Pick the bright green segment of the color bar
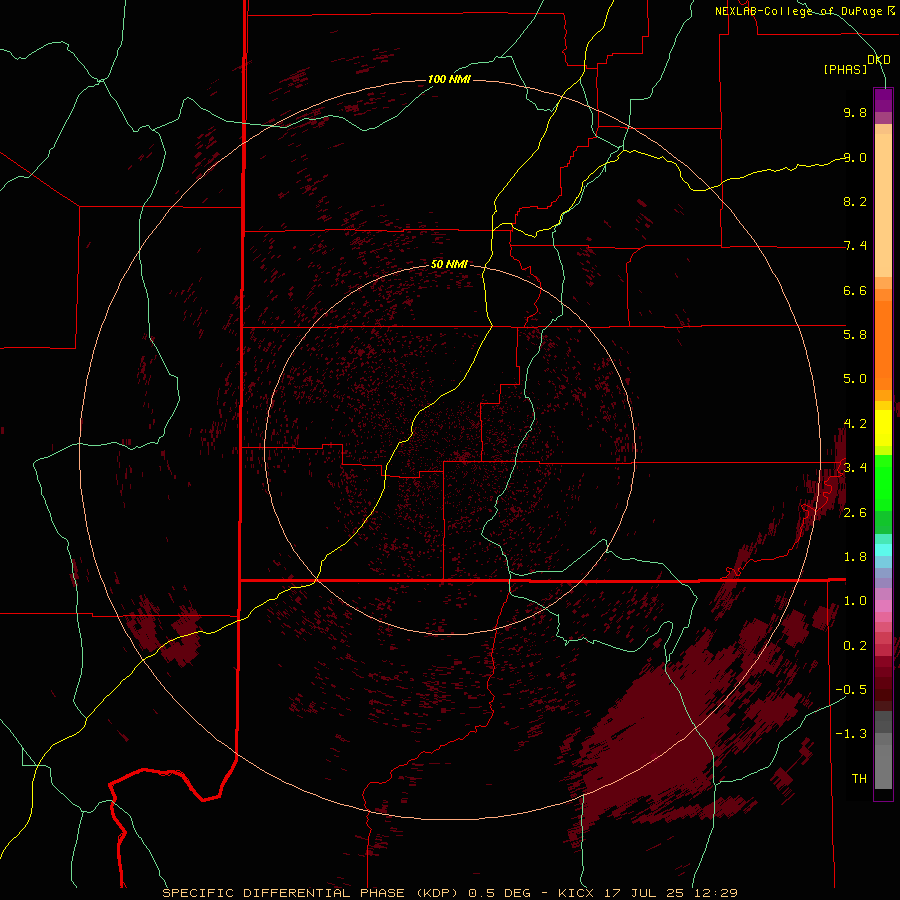 click(x=883, y=483)
